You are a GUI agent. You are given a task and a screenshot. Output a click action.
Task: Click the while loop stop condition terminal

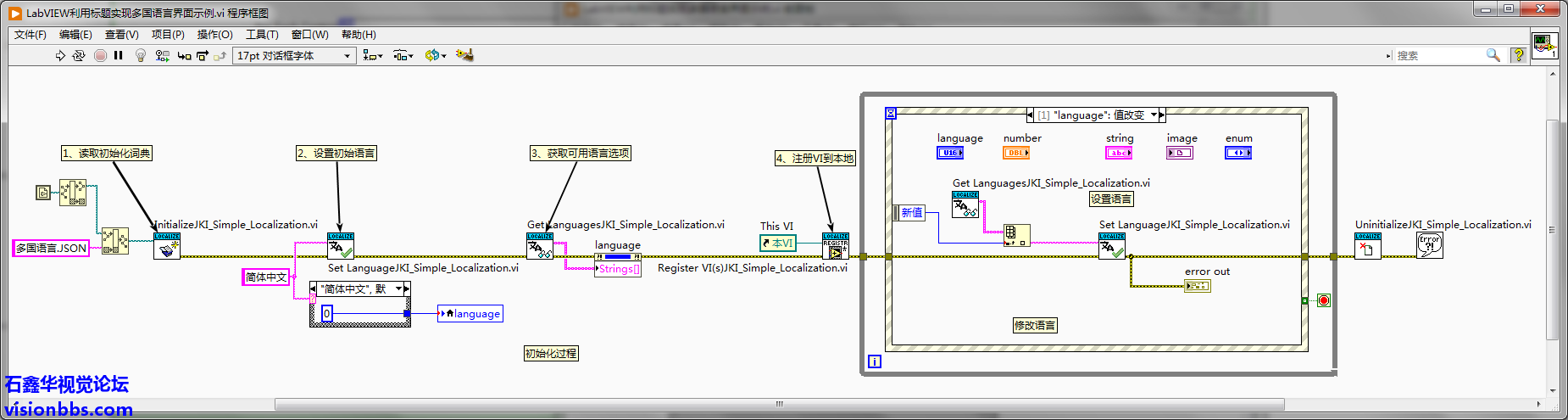pyautogui.click(x=1324, y=300)
